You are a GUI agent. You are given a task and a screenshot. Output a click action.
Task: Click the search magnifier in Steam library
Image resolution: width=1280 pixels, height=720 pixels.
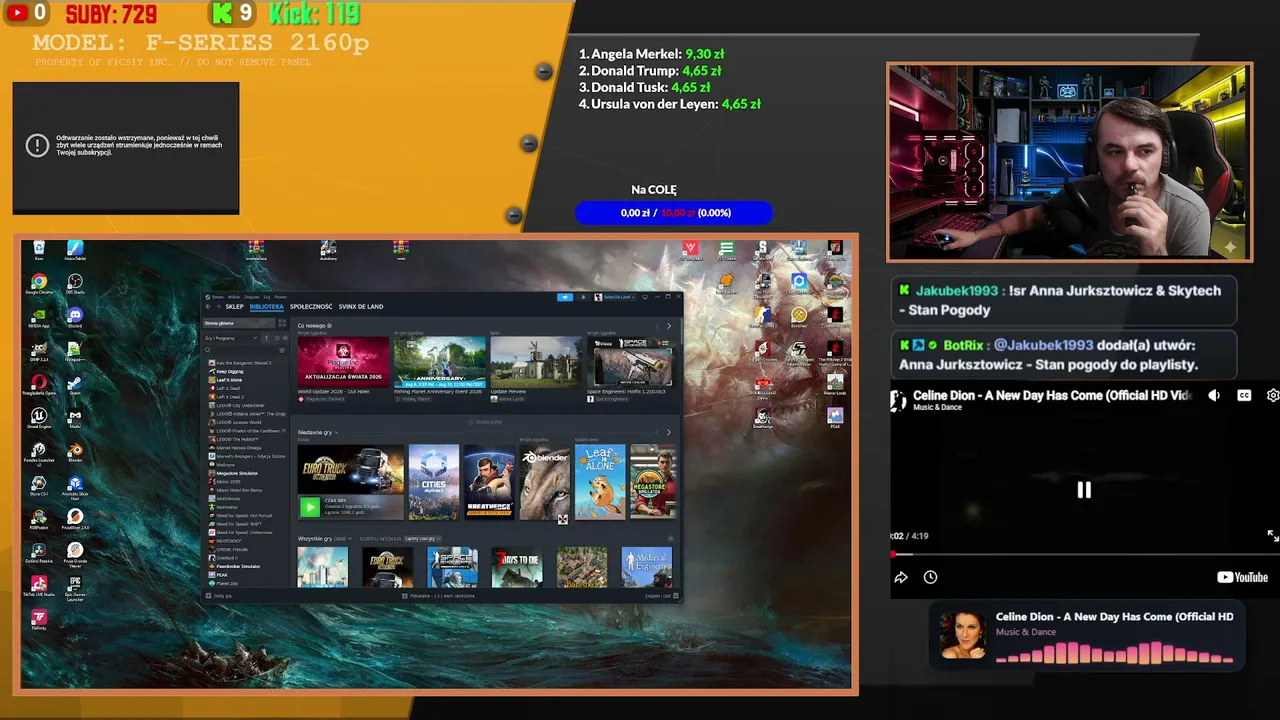coord(209,350)
